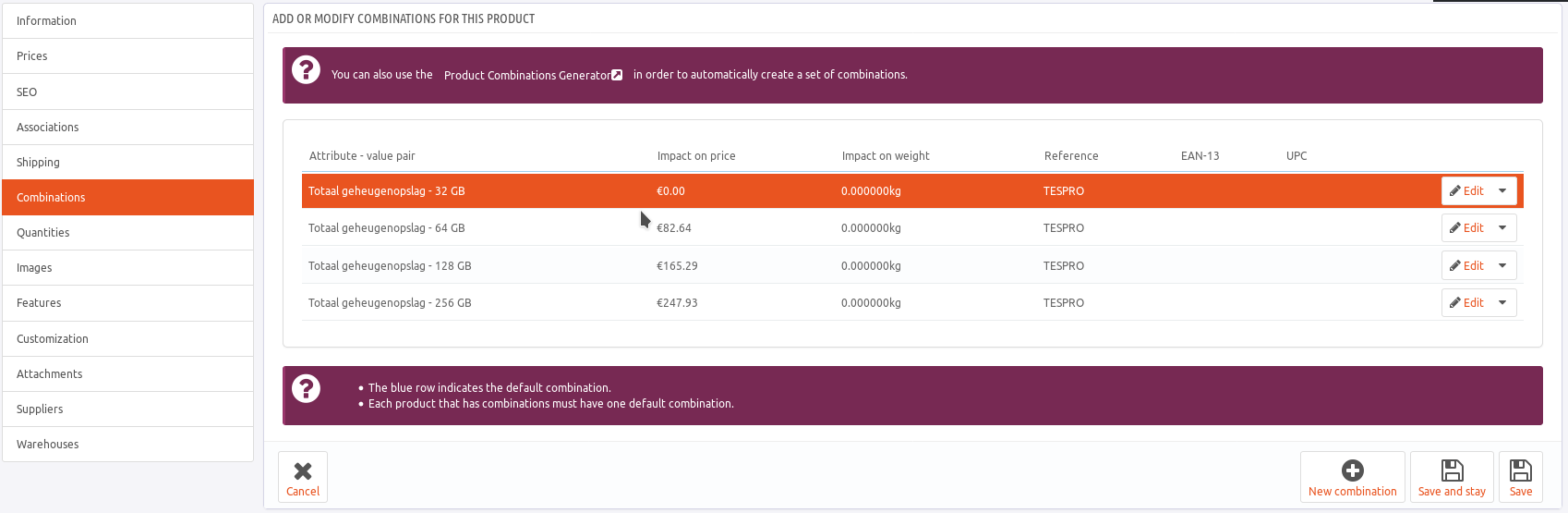Go to the Images tab
Screen dimensions: 1568x513
click(x=127, y=268)
